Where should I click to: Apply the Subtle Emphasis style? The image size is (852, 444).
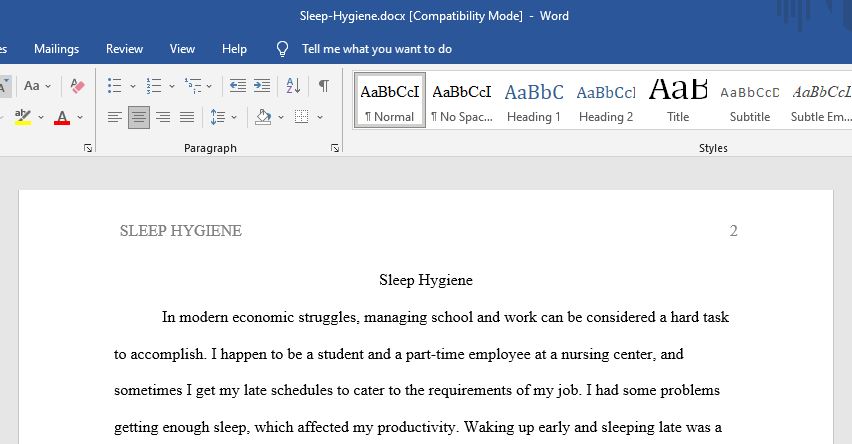pos(820,101)
